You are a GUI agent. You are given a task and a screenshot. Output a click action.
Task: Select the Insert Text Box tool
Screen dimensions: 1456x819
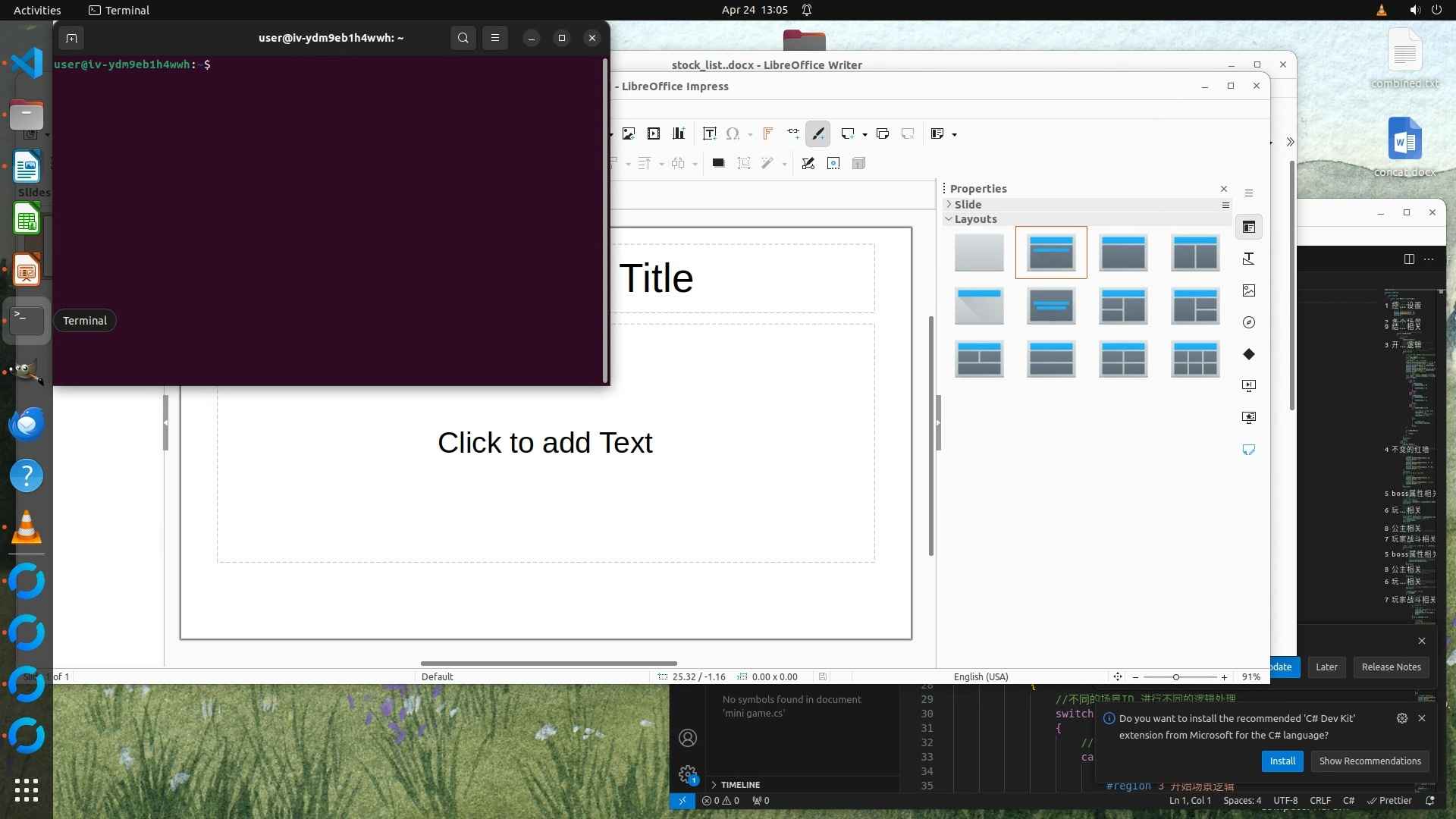pyautogui.click(x=709, y=134)
